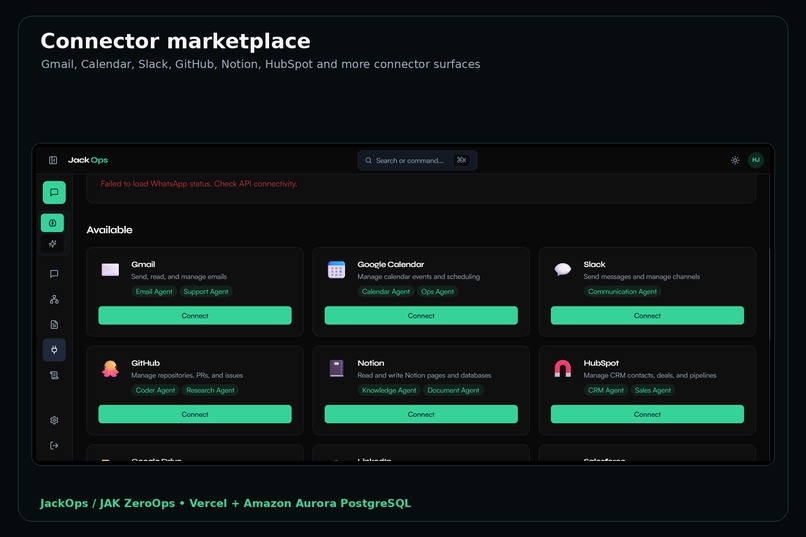Click the Ops Agent tag
Viewport: 806px width, 537px height.
pos(437,291)
